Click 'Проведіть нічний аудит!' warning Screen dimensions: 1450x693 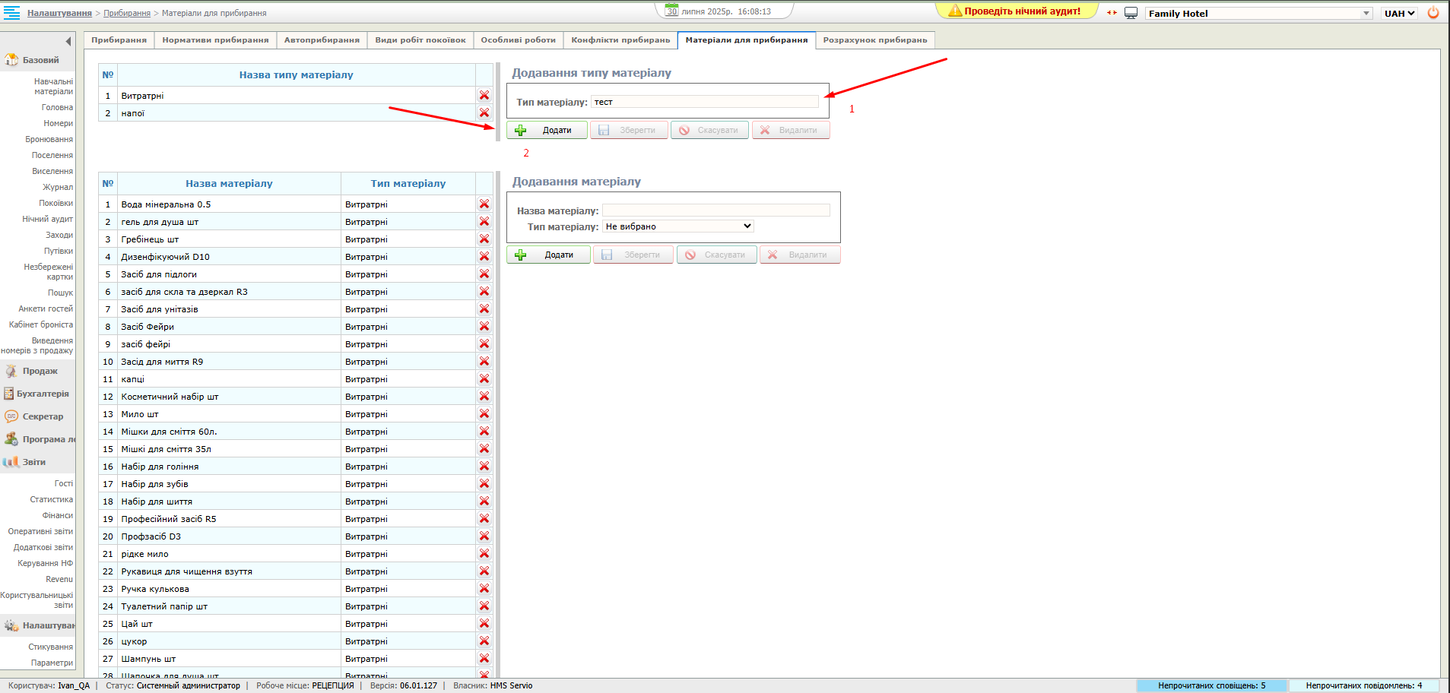pos(1014,11)
